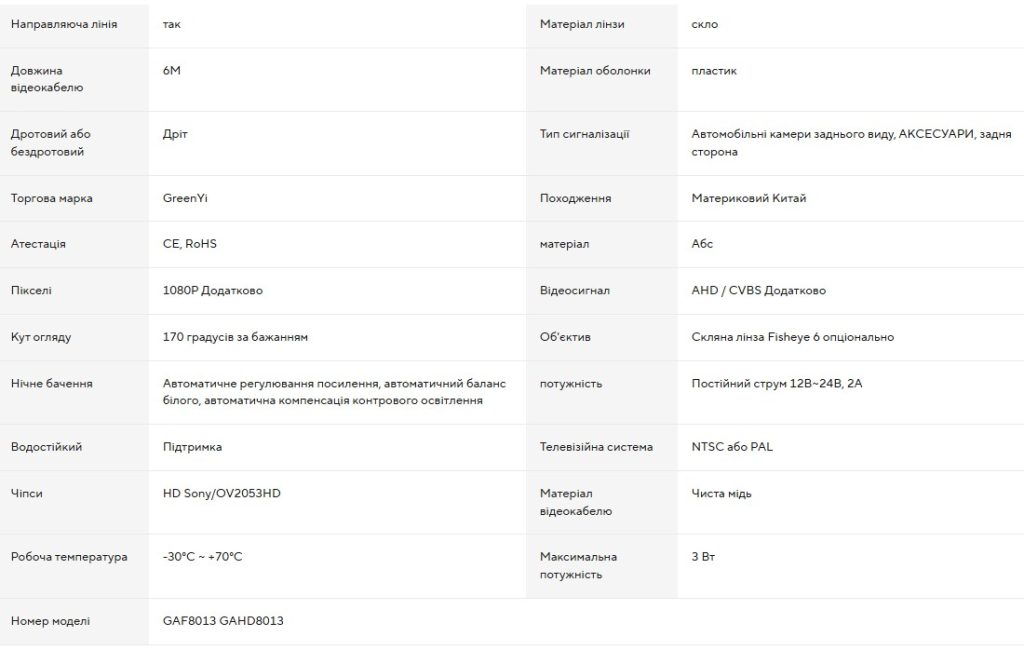Click the "Матеріал лінзи" label
This screenshot has height=650, width=1024.
coord(582,24)
